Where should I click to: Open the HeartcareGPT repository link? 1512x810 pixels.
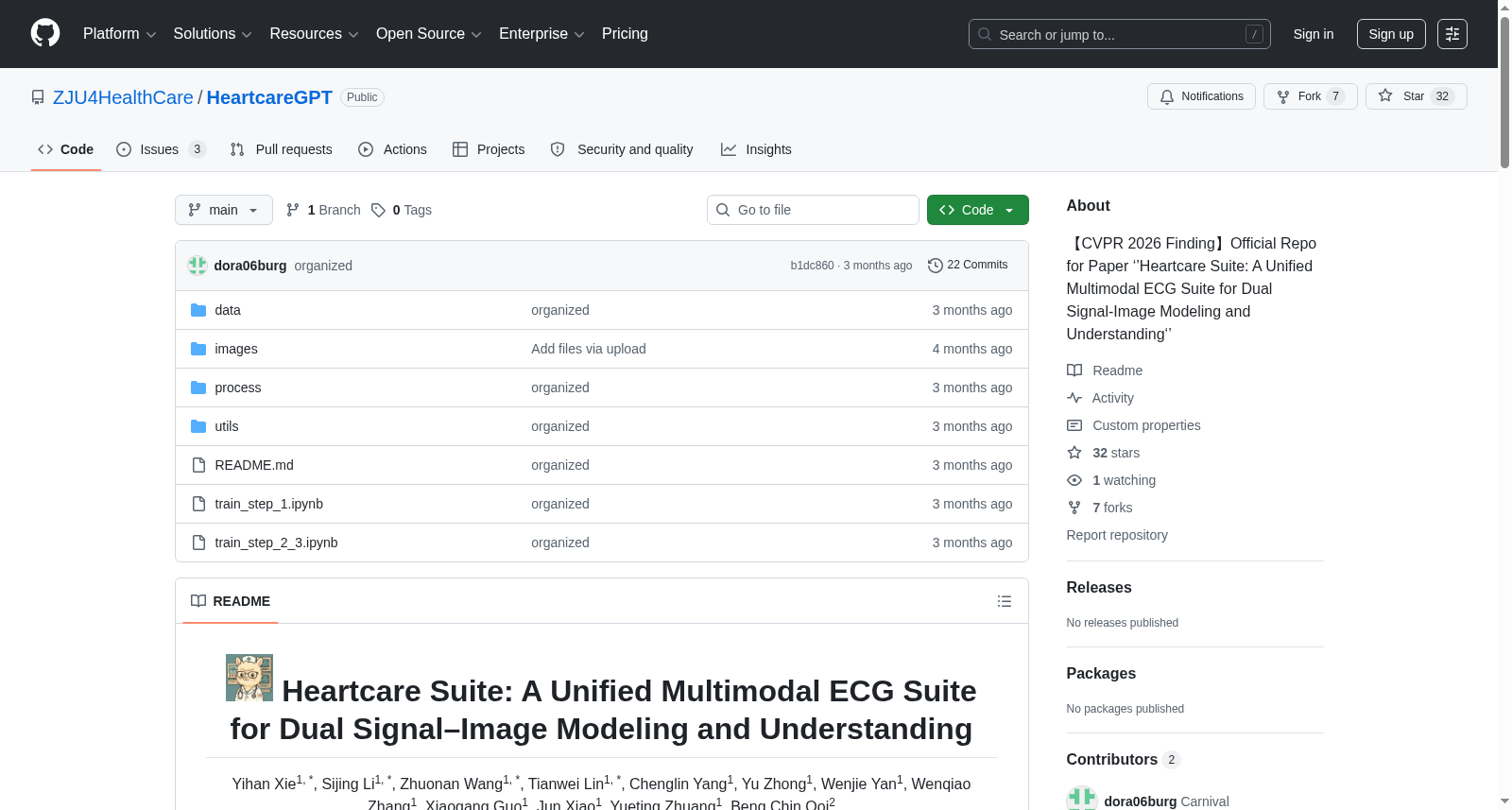pos(269,97)
